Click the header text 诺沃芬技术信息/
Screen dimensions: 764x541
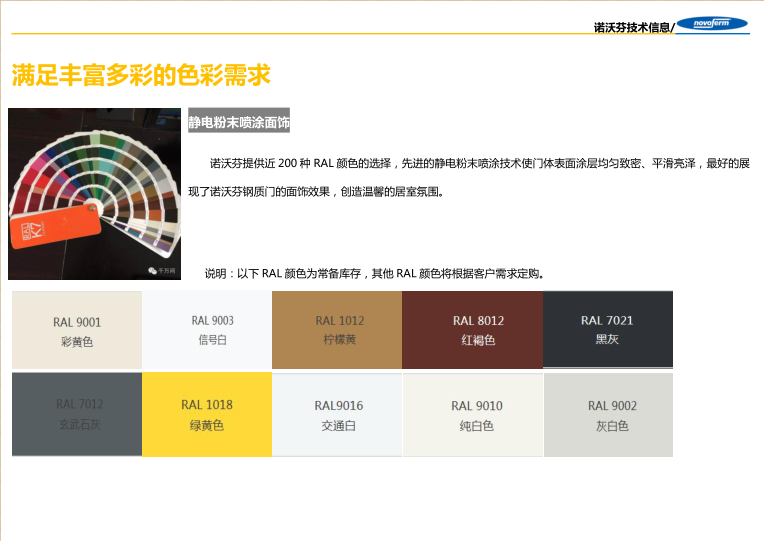[x=634, y=27]
